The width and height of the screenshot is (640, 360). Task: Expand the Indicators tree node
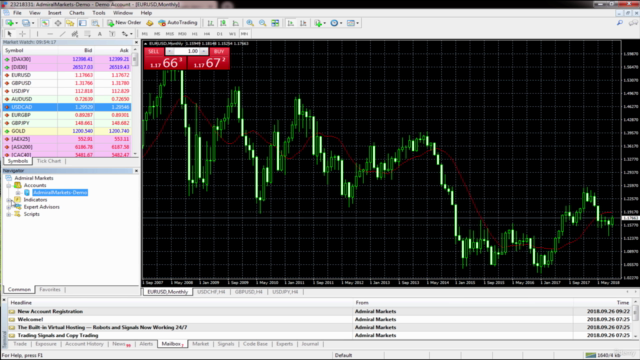tap(9, 200)
